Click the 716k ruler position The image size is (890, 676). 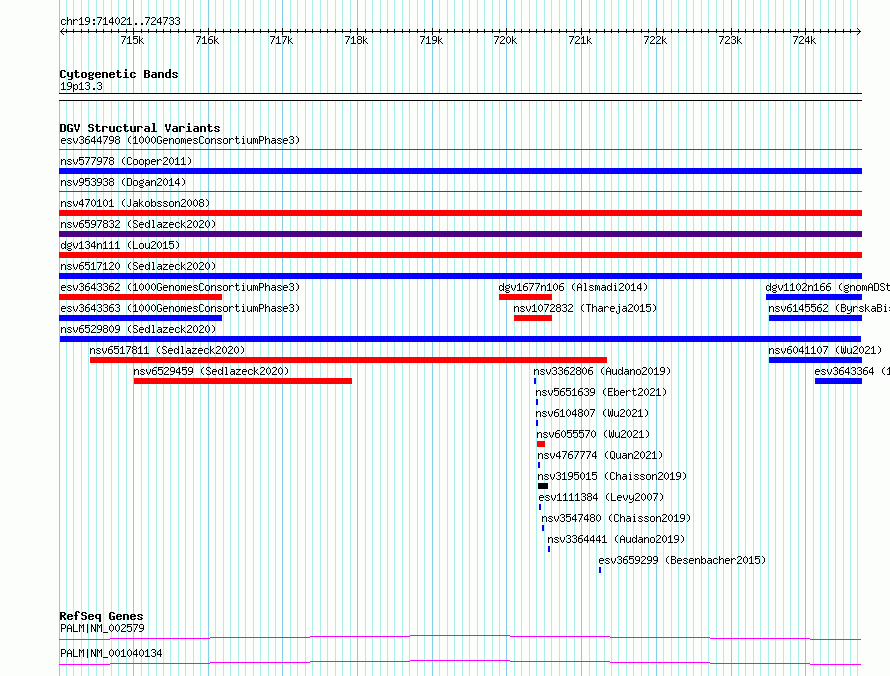click(207, 40)
